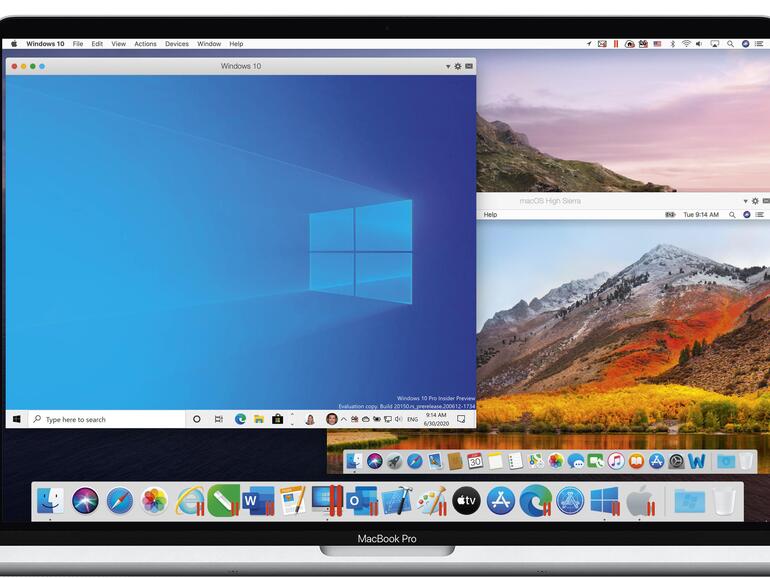
Task: Click Tue 9:14 AM in the High Sierra menu bar
Action: point(701,215)
